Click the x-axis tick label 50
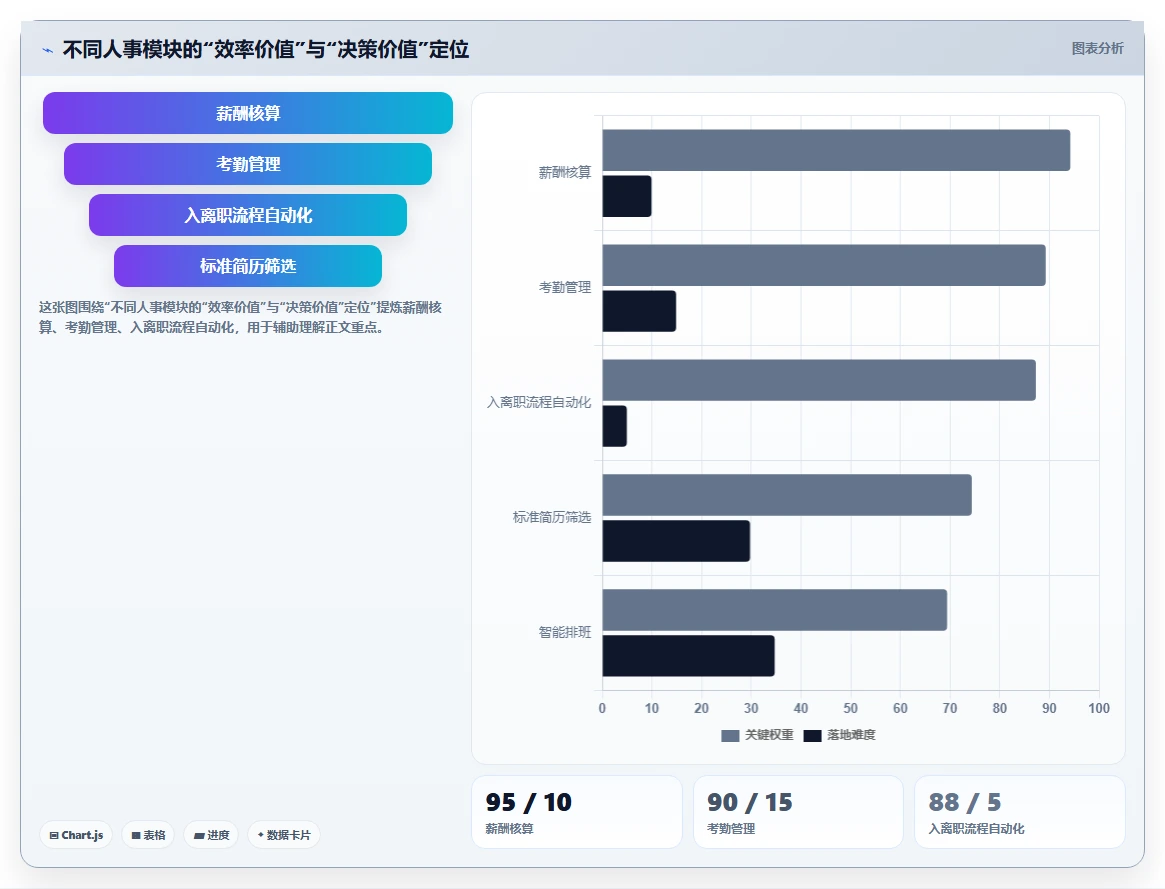 [x=851, y=709]
